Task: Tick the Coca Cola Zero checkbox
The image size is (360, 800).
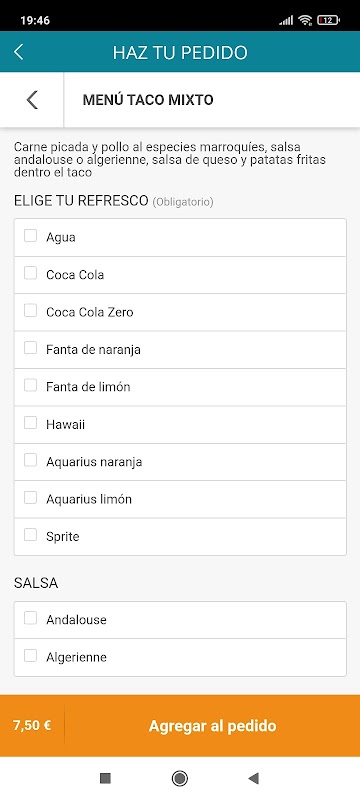Action: (31, 311)
